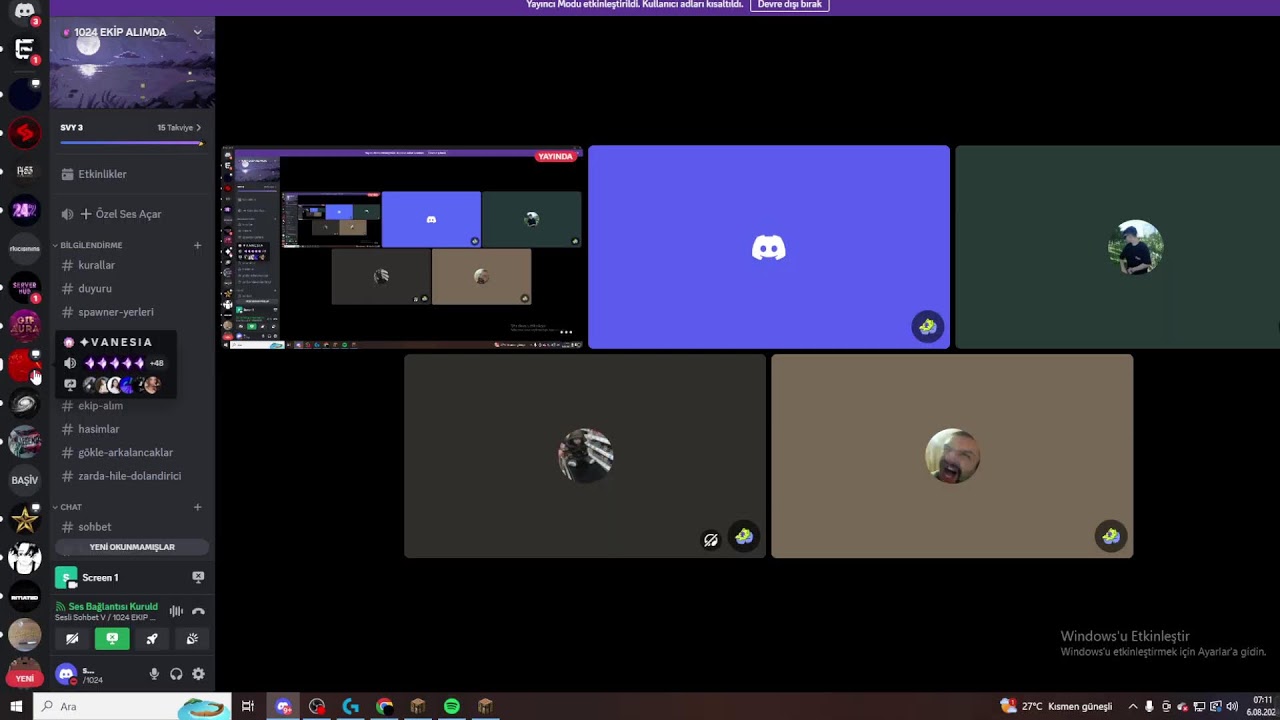
Task: Open Google Chrome from the taskbar
Action: tap(385, 707)
